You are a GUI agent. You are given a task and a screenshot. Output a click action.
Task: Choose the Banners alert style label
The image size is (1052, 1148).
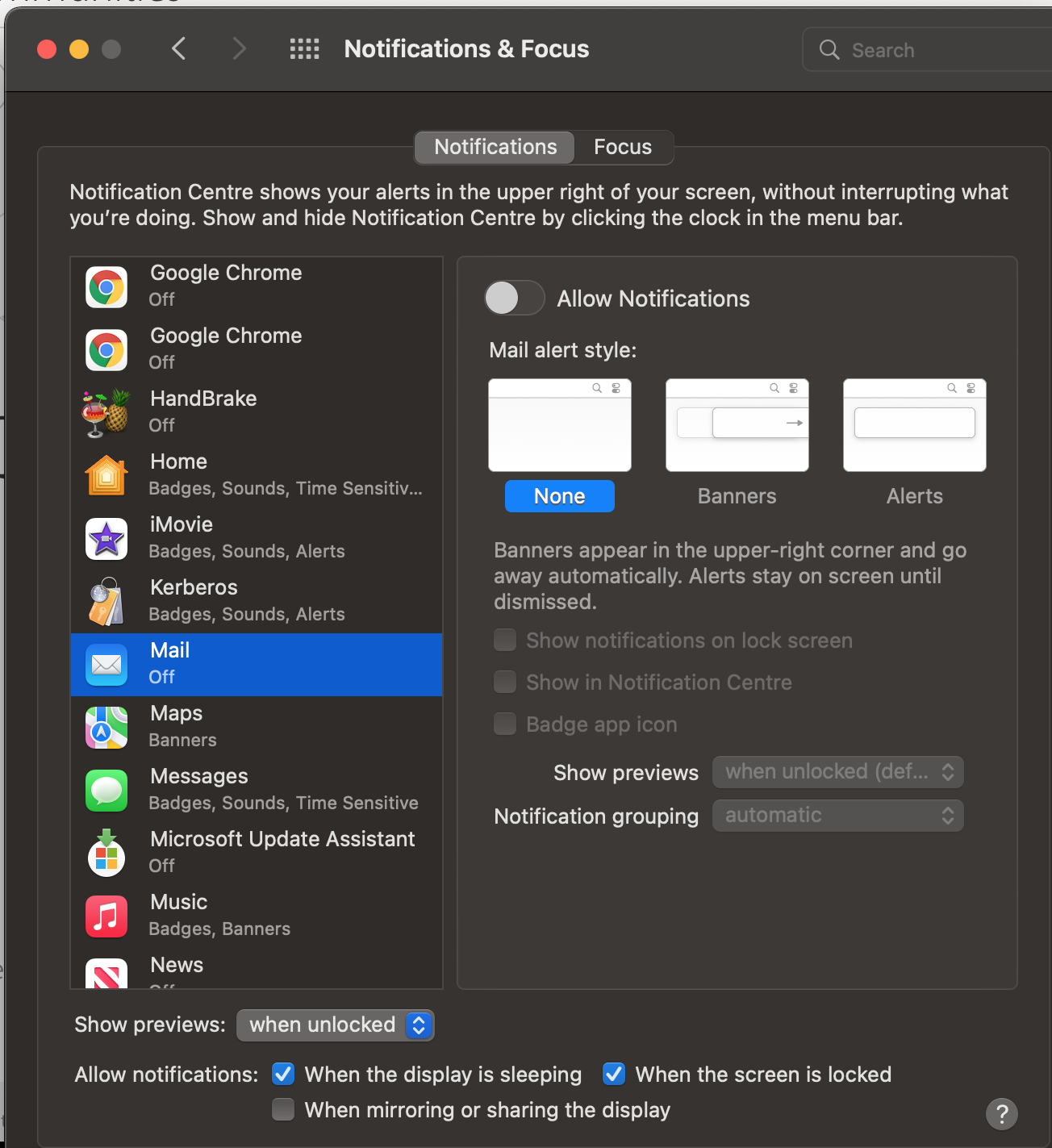pyautogui.click(x=737, y=496)
